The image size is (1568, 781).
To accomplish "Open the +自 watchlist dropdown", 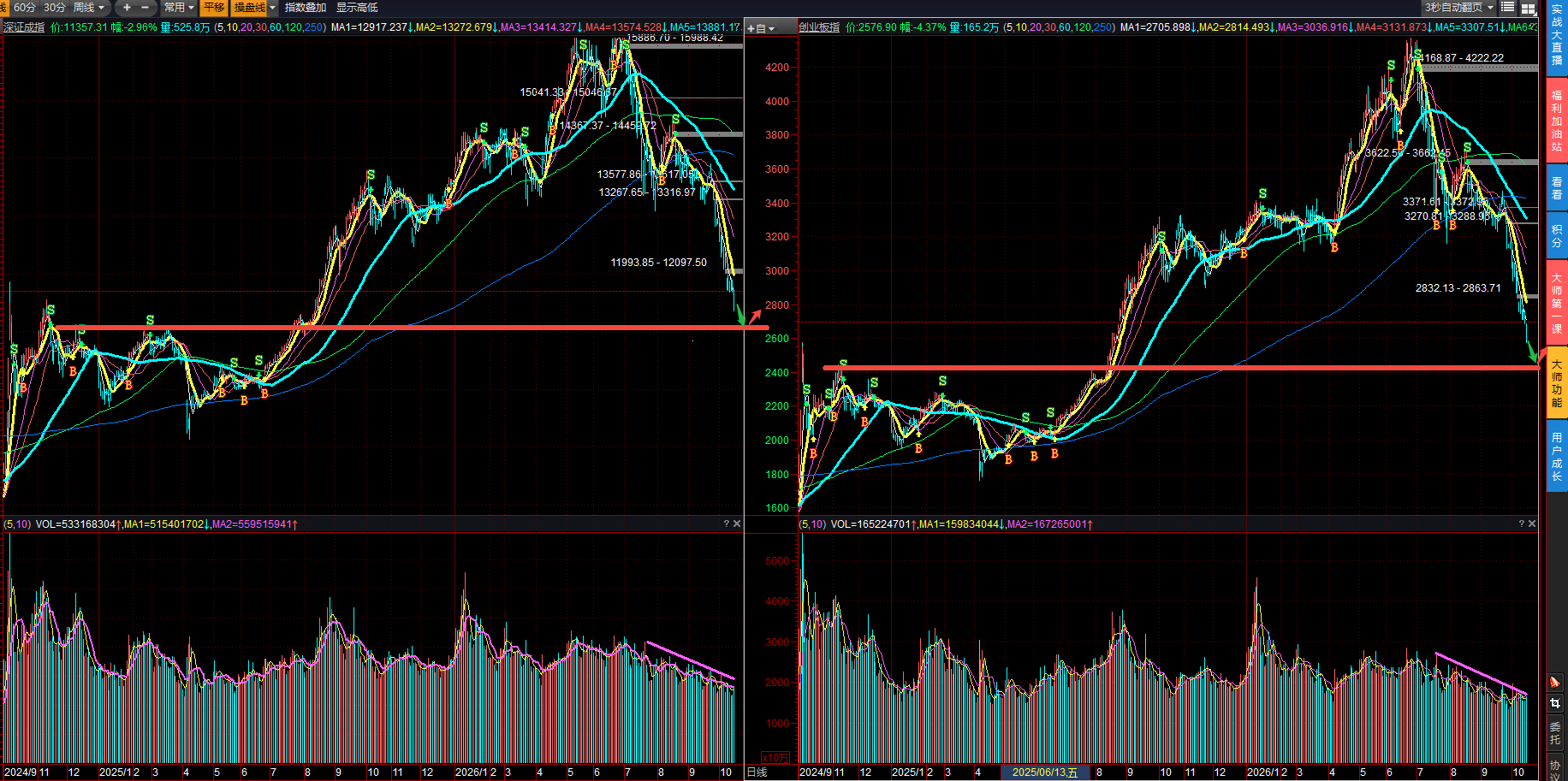I will [x=761, y=28].
